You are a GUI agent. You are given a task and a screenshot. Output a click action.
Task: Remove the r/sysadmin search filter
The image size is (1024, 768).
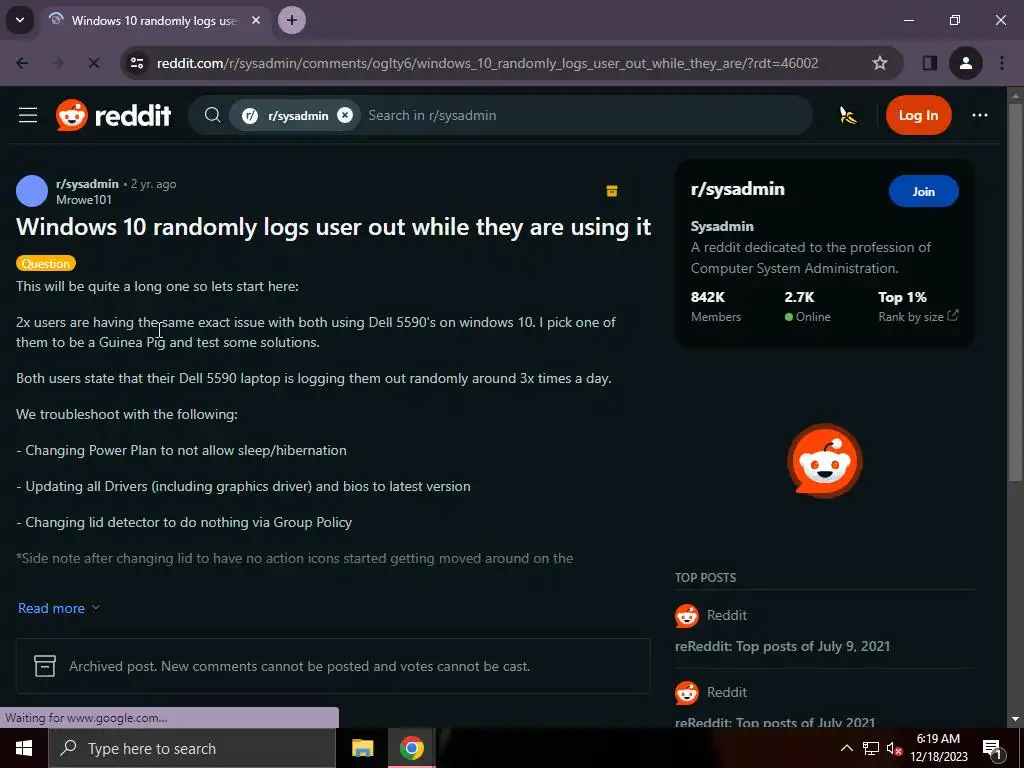coord(345,116)
